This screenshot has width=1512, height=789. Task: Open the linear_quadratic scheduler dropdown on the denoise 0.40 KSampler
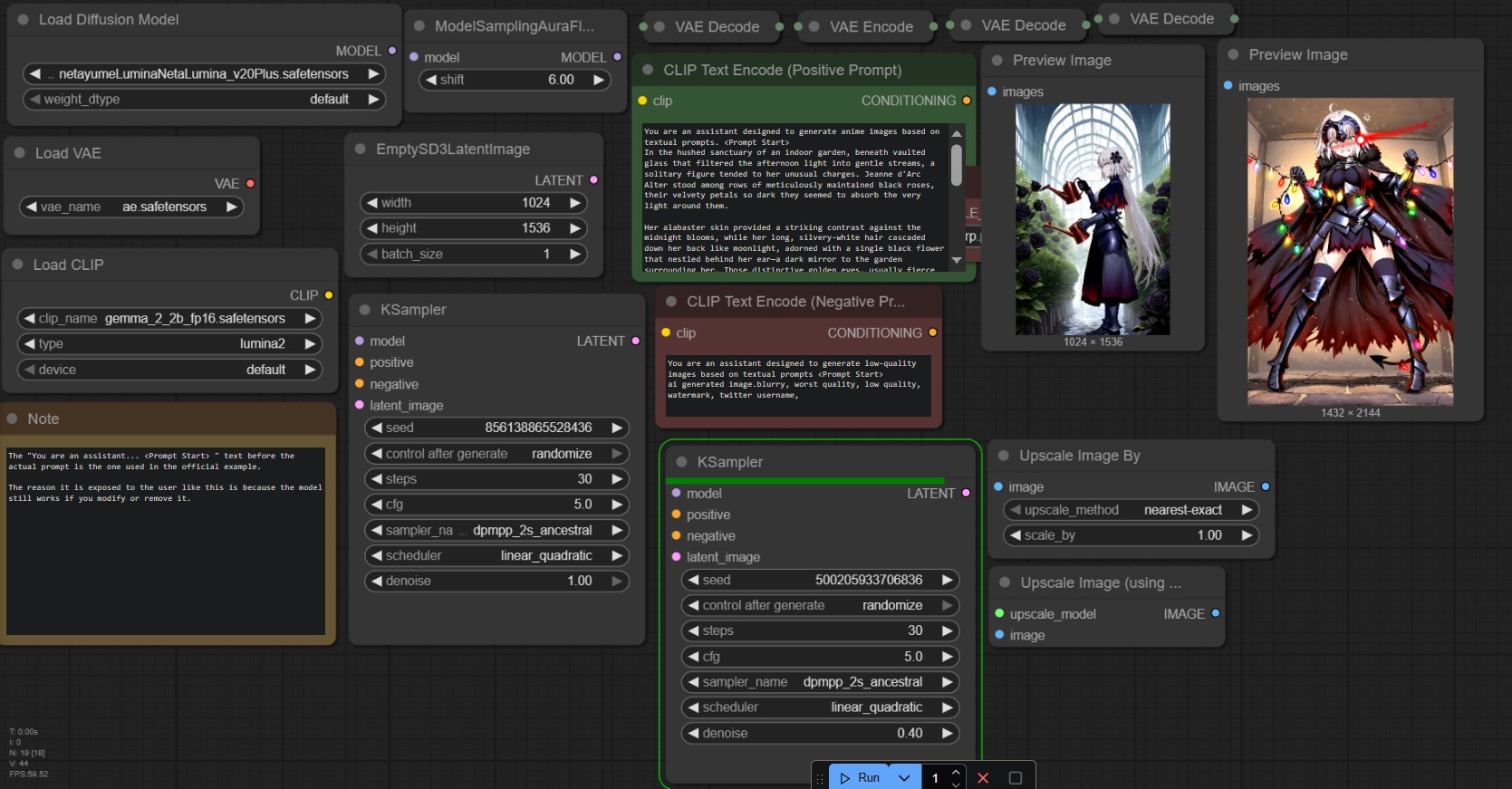[x=820, y=707]
